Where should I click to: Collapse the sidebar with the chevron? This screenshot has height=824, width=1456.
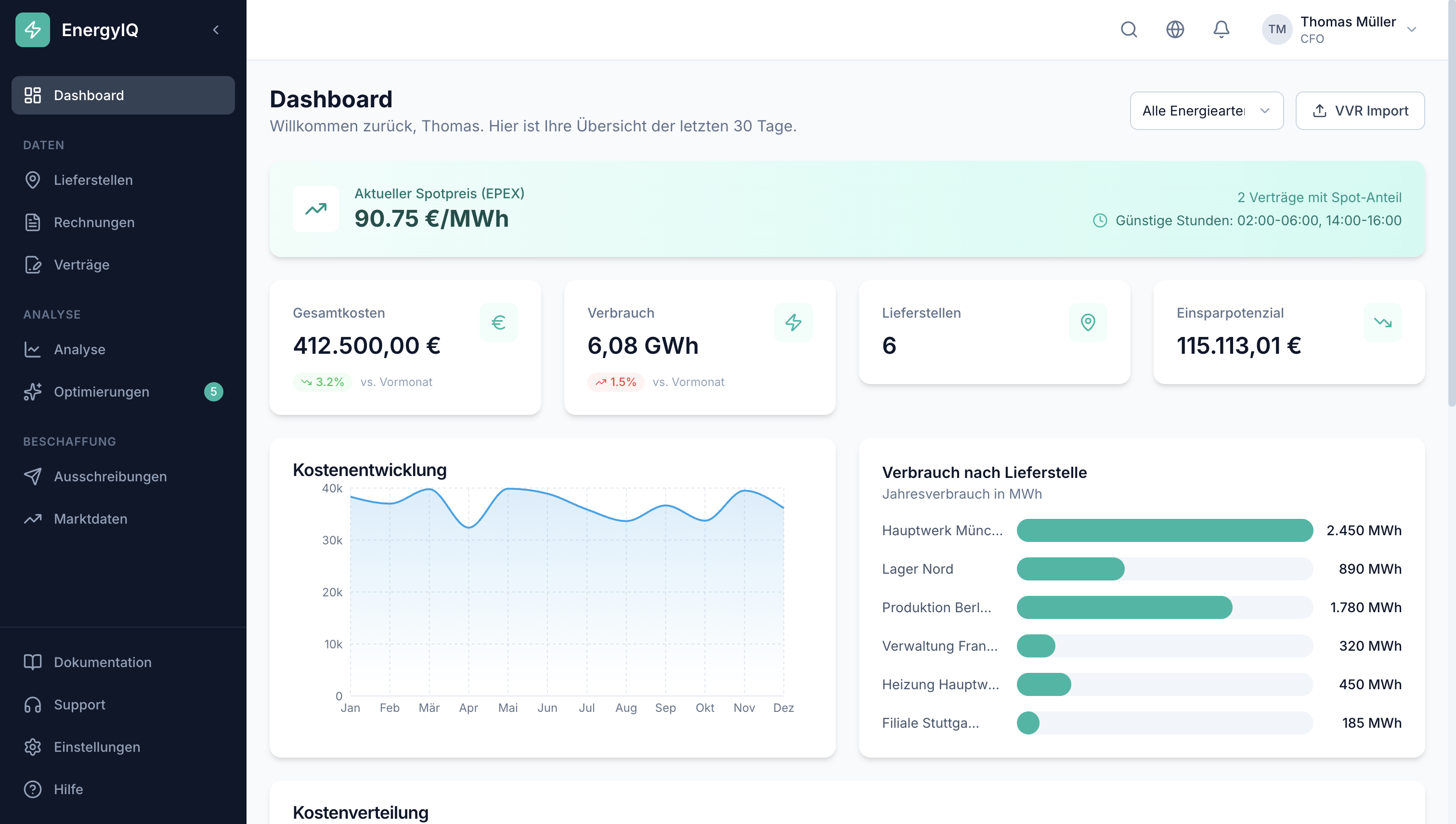[216, 29]
